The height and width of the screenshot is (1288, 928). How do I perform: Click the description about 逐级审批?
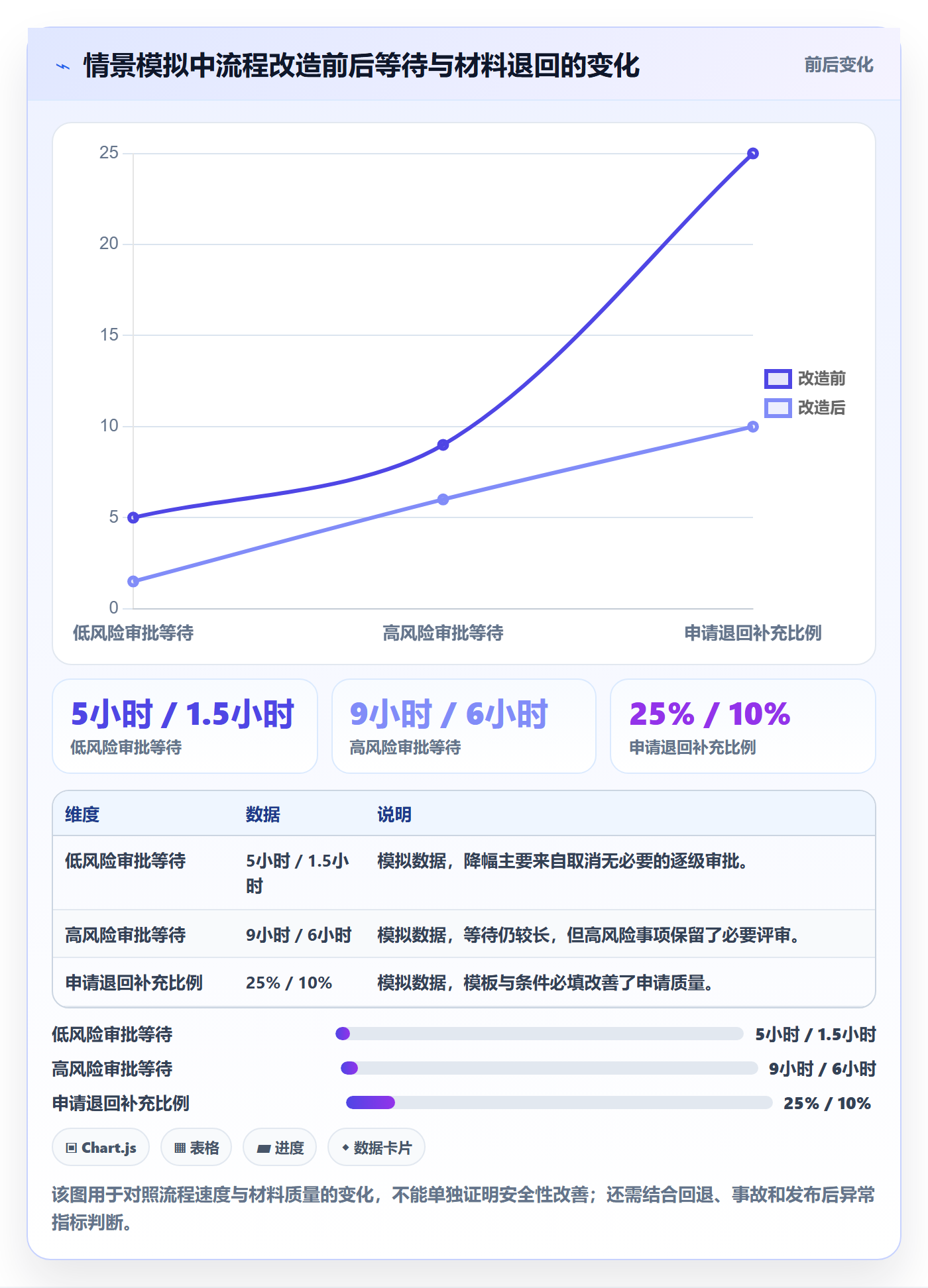tap(563, 861)
